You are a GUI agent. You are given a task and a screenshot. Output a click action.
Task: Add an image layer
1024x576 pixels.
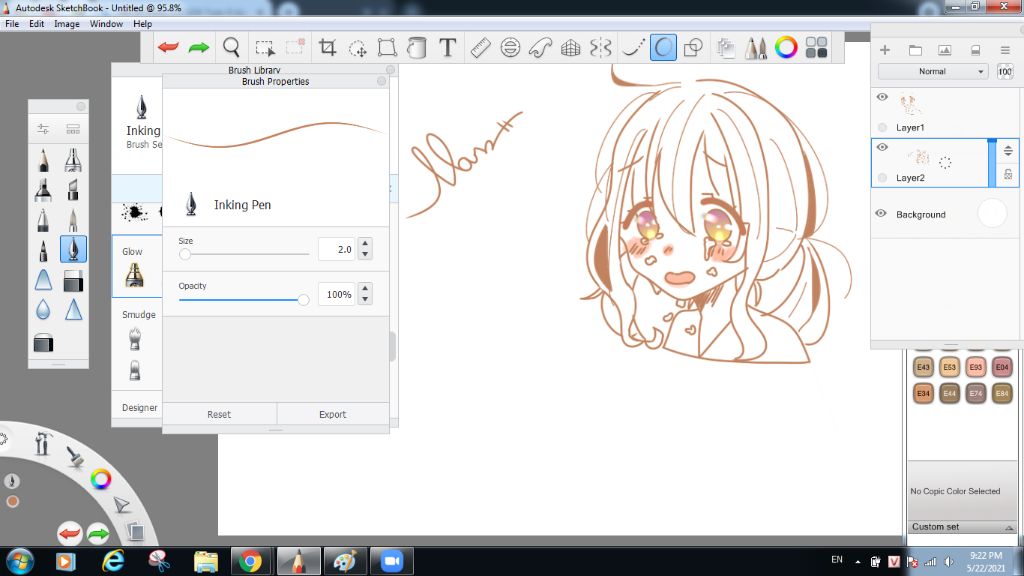944,50
